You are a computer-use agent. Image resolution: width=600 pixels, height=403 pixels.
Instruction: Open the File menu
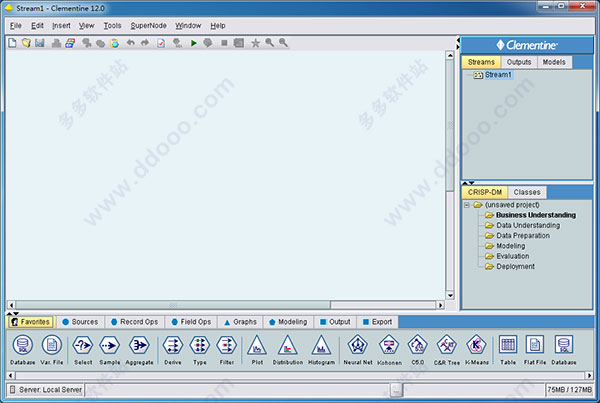[x=16, y=26]
